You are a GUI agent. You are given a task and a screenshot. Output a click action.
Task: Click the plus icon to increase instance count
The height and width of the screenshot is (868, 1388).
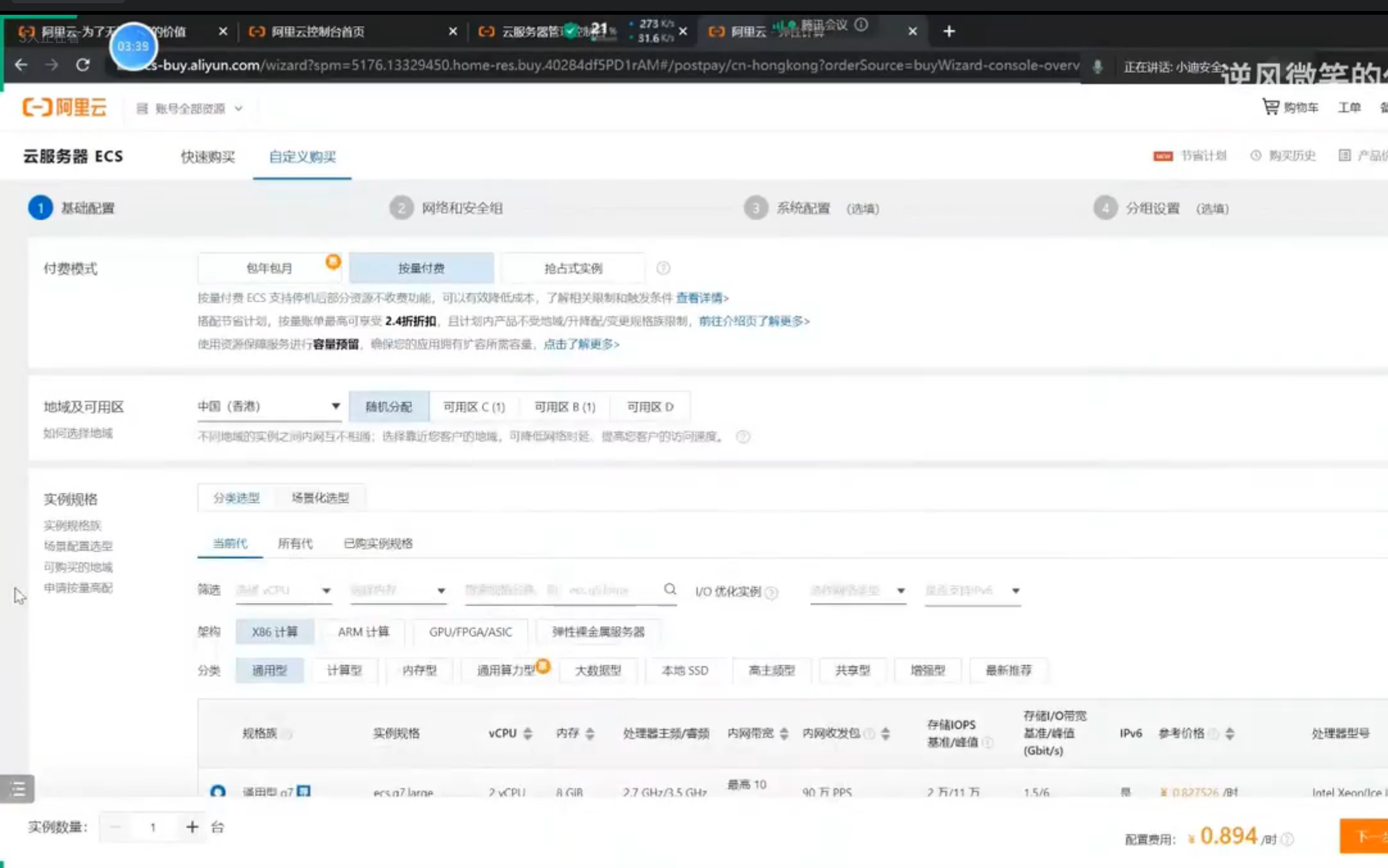[191, 827]
